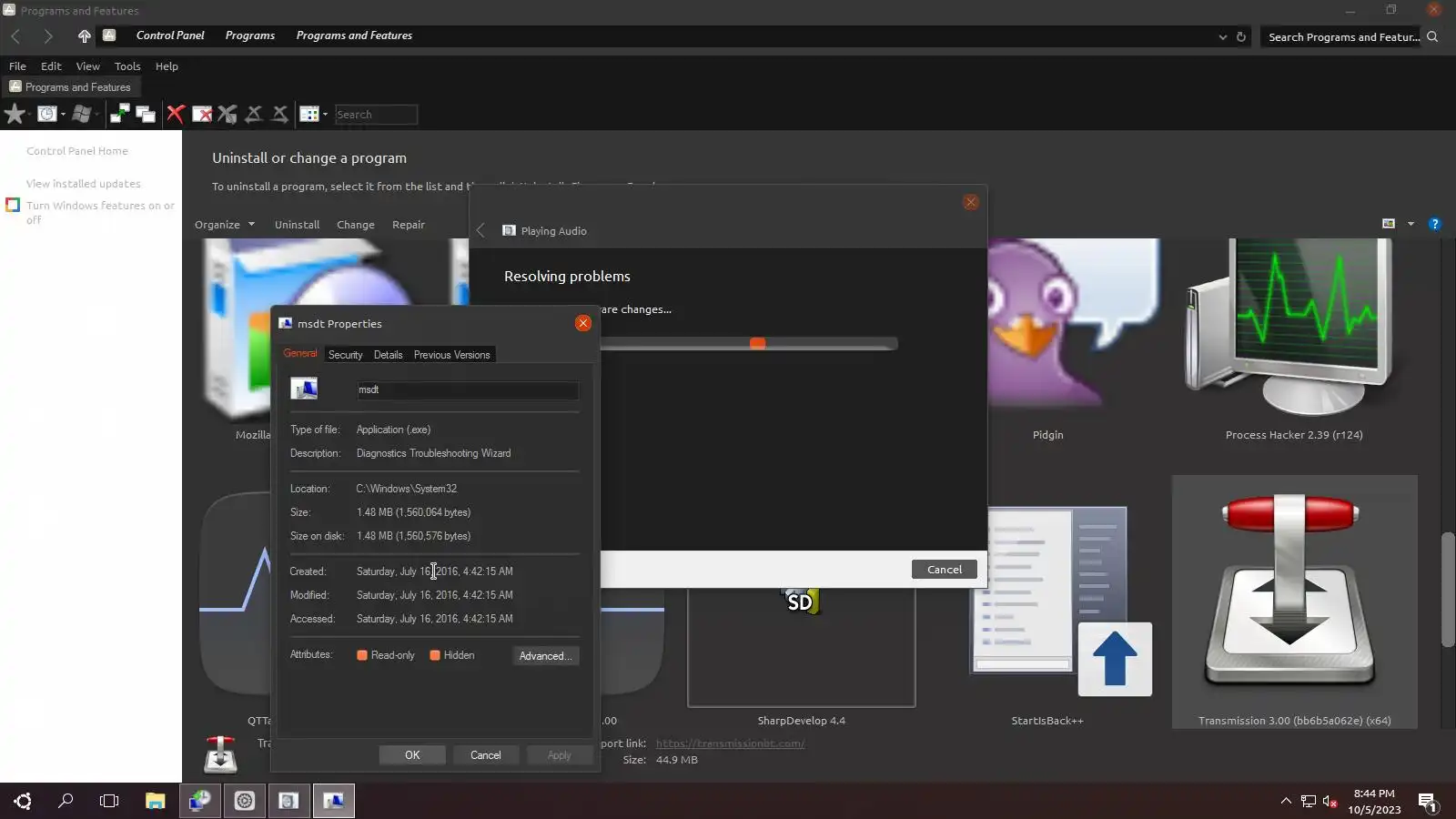The height and width of the screenshot is (819, 1456).
Task: Open Turn Windows features on or off
Action: click(x=100, y=213)
